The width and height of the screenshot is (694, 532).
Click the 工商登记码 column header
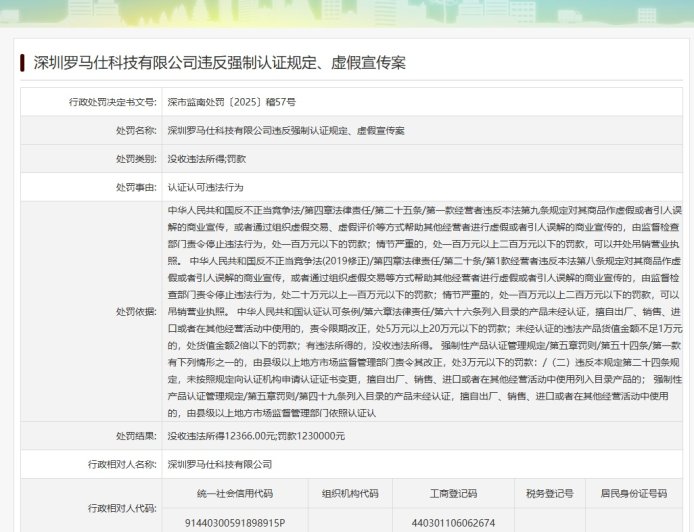[x=453, y=493]
